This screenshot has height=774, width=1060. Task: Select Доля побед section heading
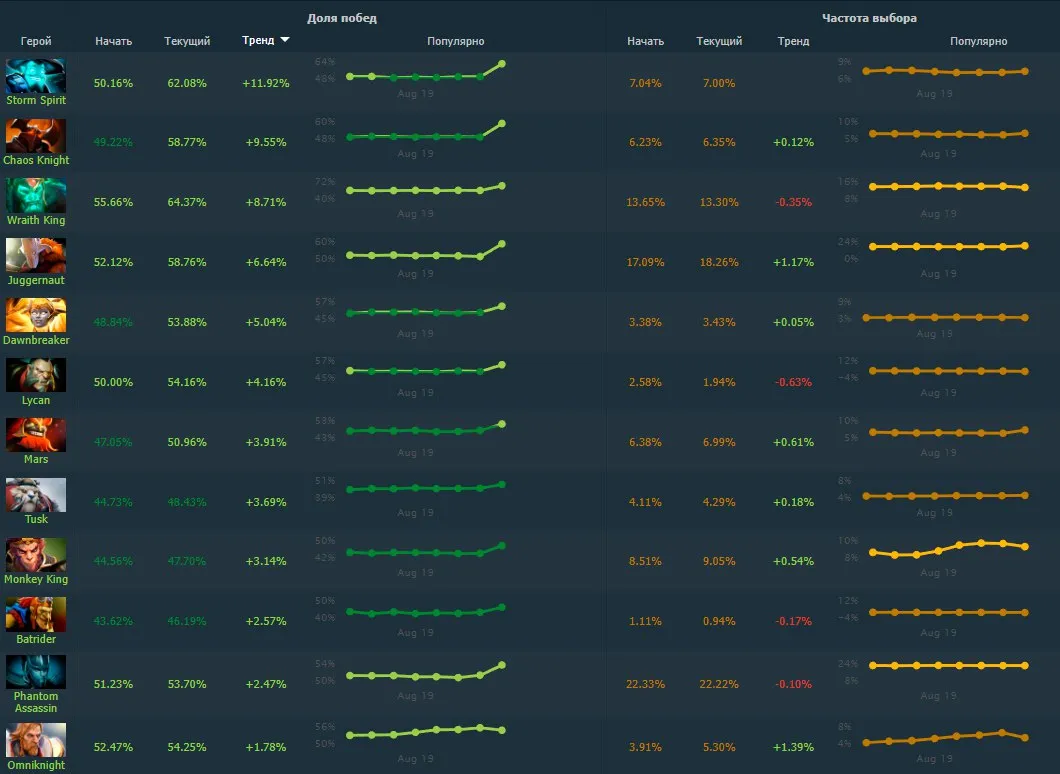click(x=342, y=18)
